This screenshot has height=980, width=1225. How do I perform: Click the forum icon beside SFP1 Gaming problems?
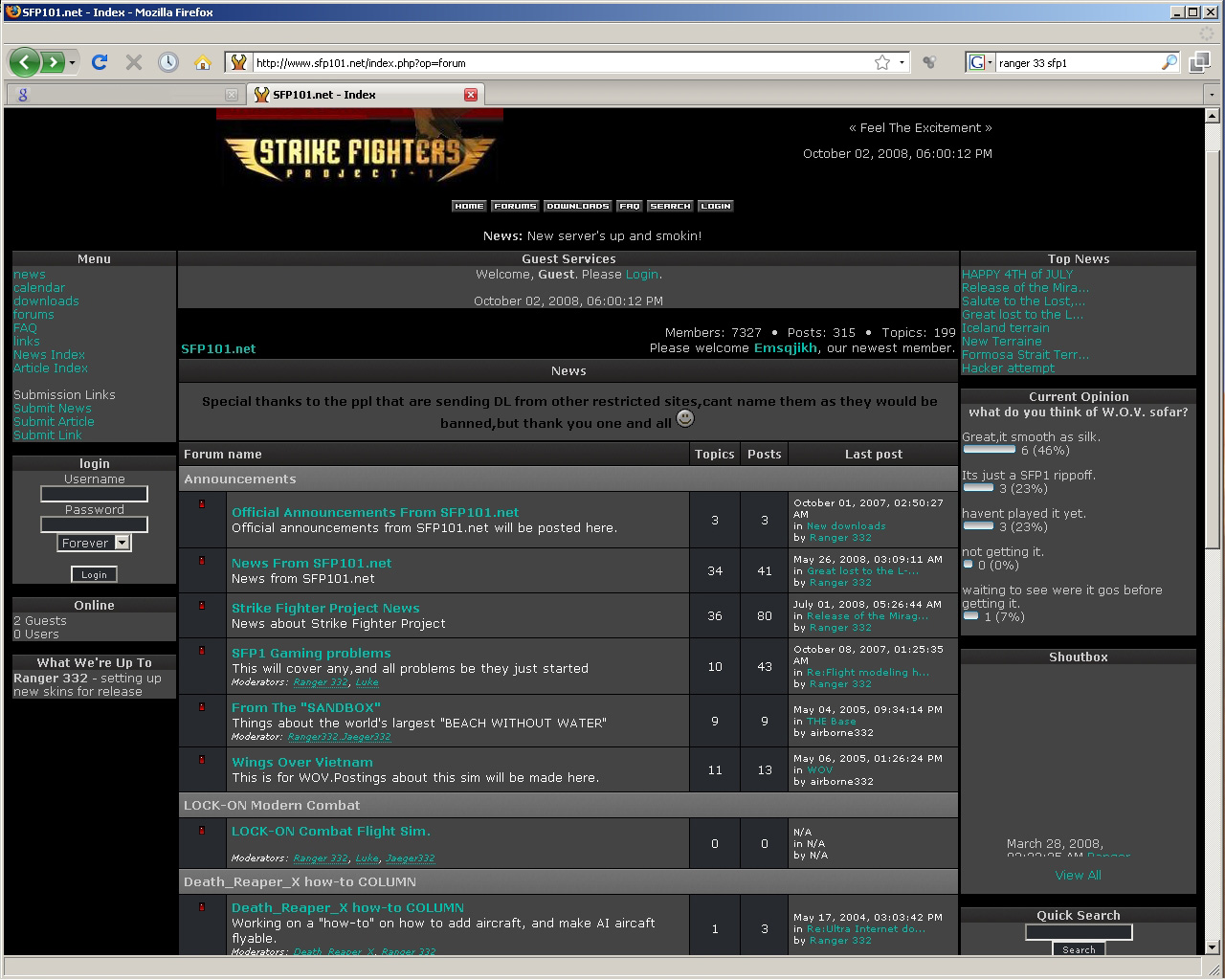[x=202, y=650]
